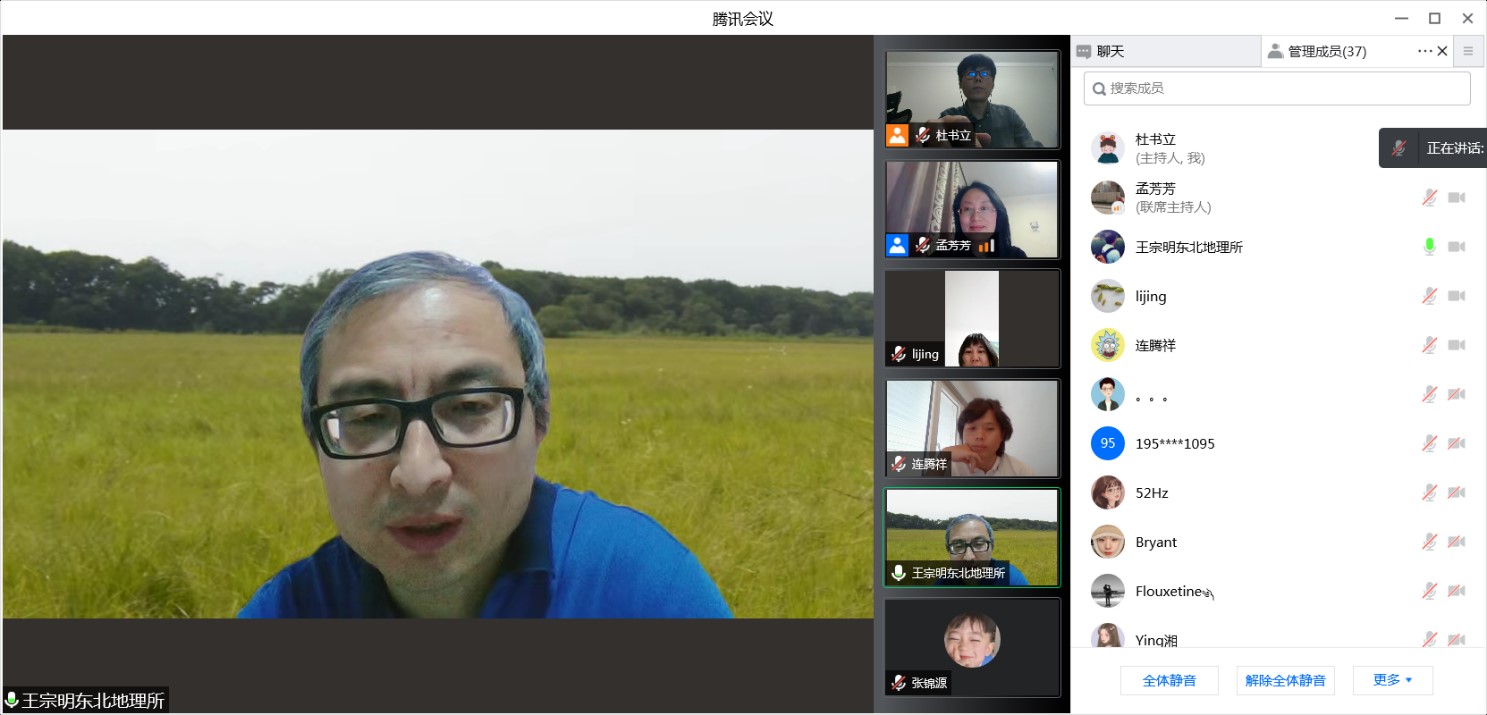This screenshot has width=1487, height=715.
Task: Click the muted microphone icon for 孟芳芳
Action: click(x=1430, y=198)
